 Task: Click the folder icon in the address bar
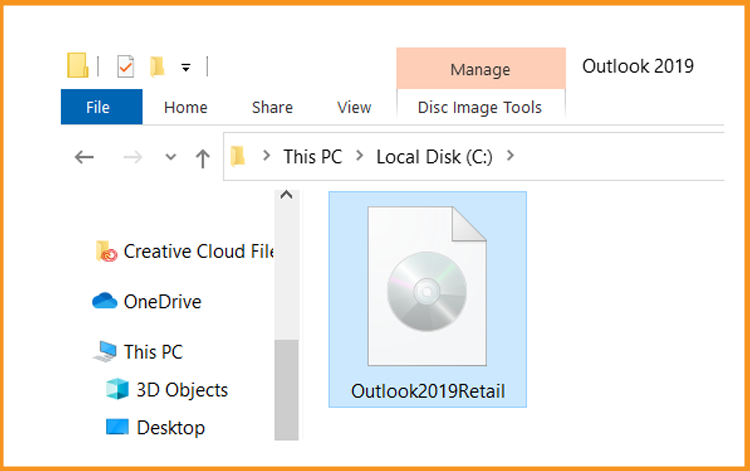tap(238, 156)
